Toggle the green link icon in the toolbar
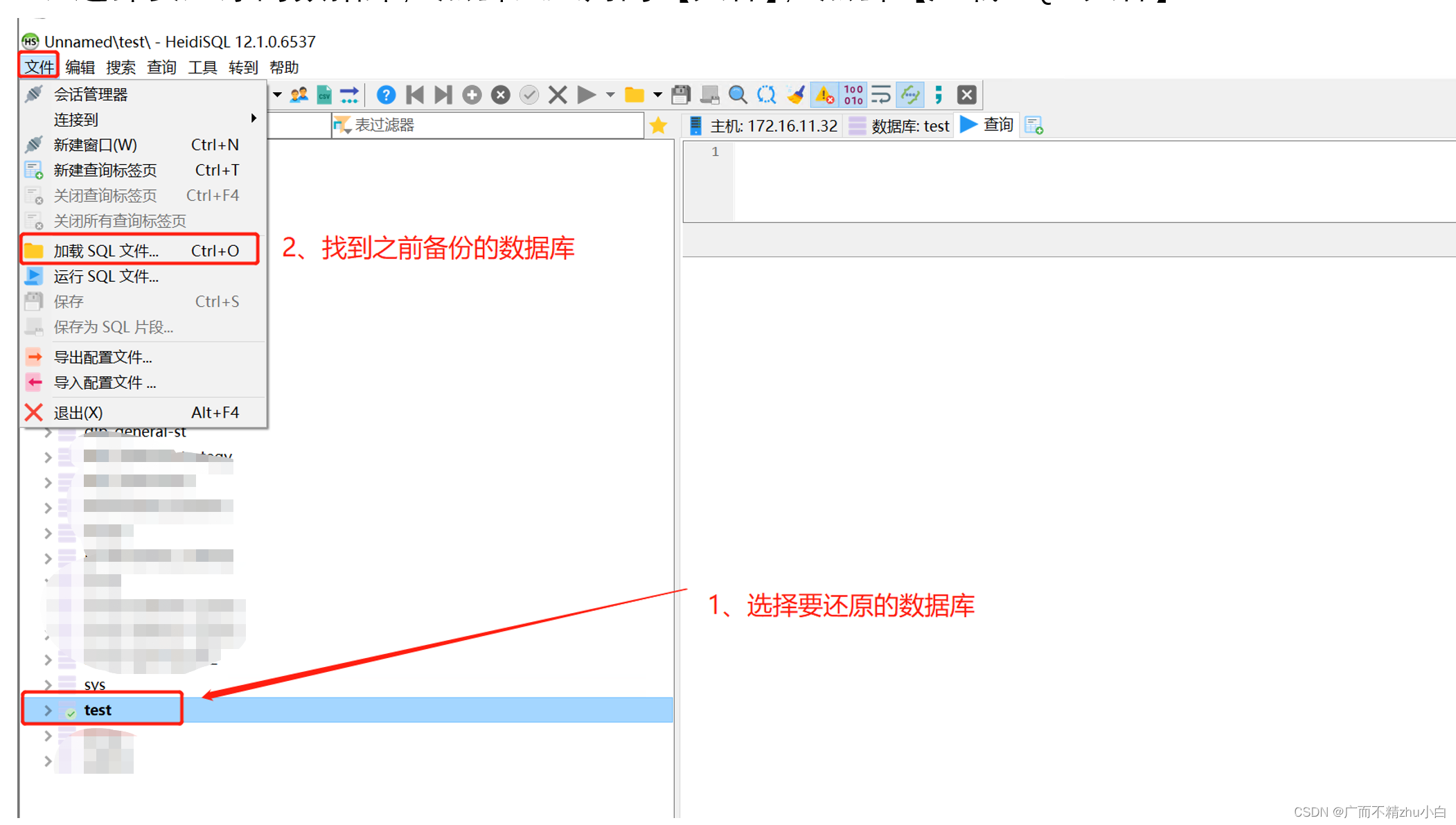Screen dimensions: 1456x825 [910, 95]
